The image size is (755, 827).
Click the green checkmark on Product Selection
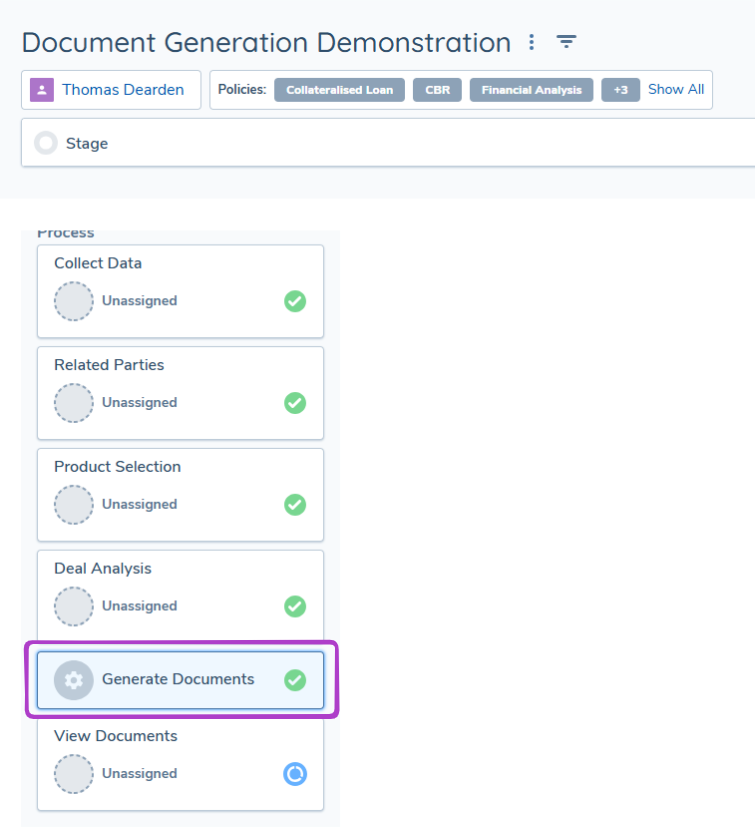295,505
